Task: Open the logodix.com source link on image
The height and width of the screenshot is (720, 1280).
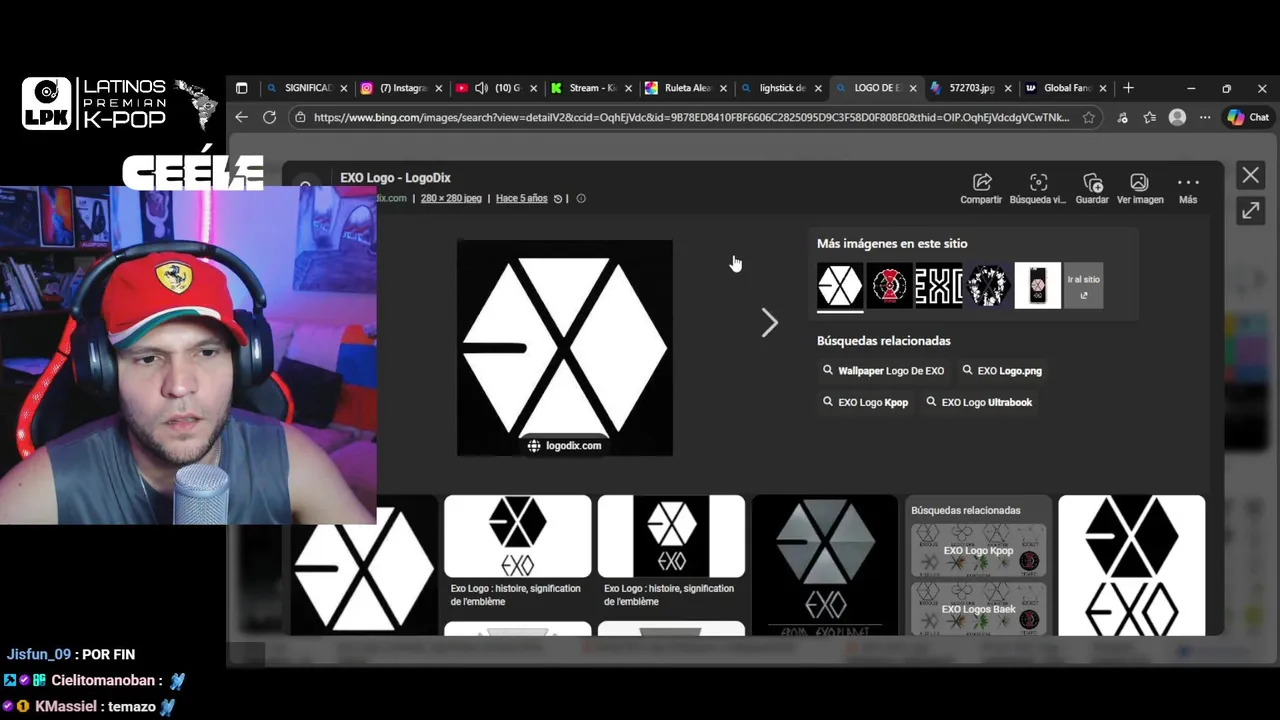Action: click(565, 446)
